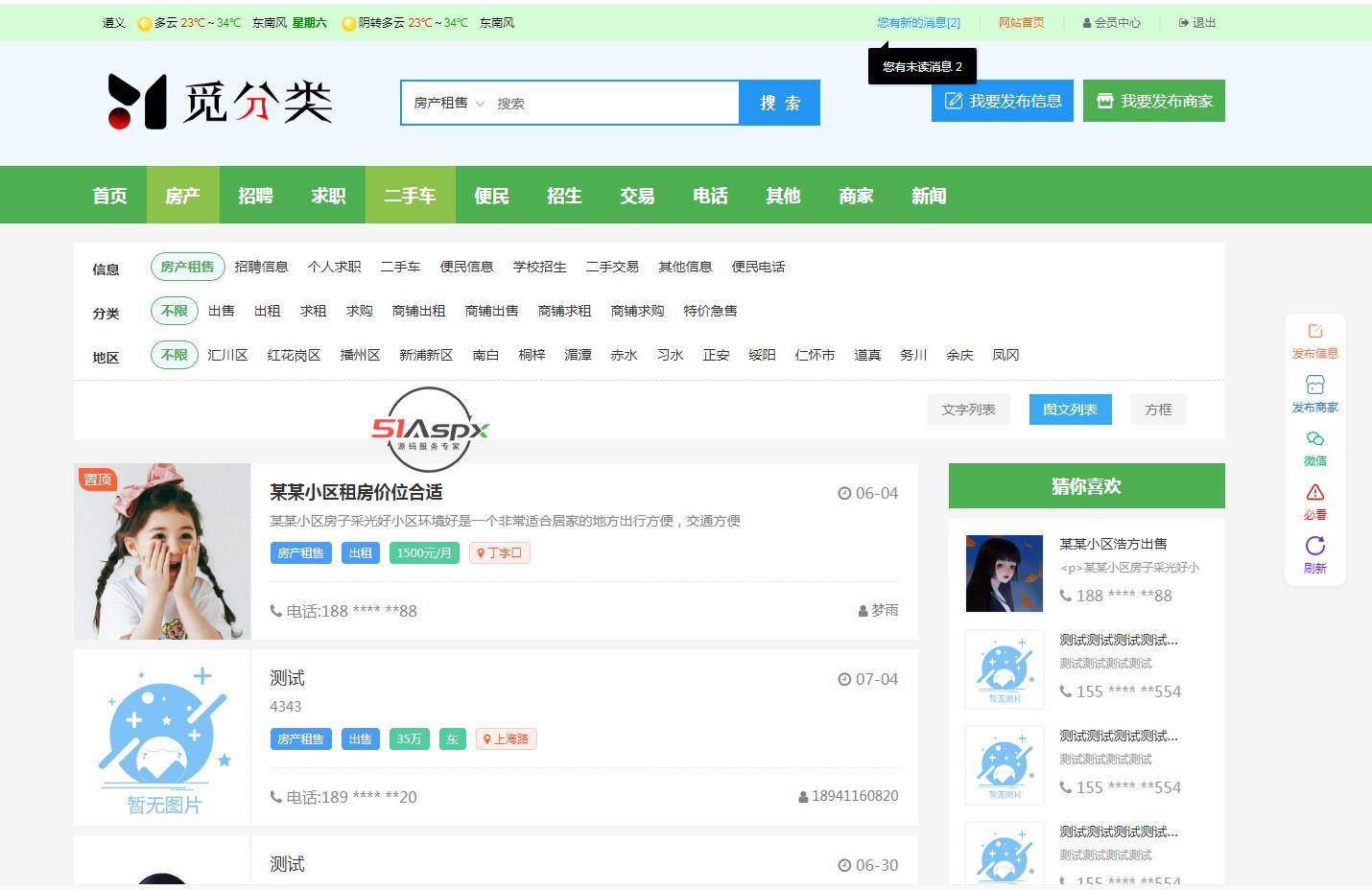Click the 搜索 search button
This screenshot has height=890, width=1372.
coord(780,103)
